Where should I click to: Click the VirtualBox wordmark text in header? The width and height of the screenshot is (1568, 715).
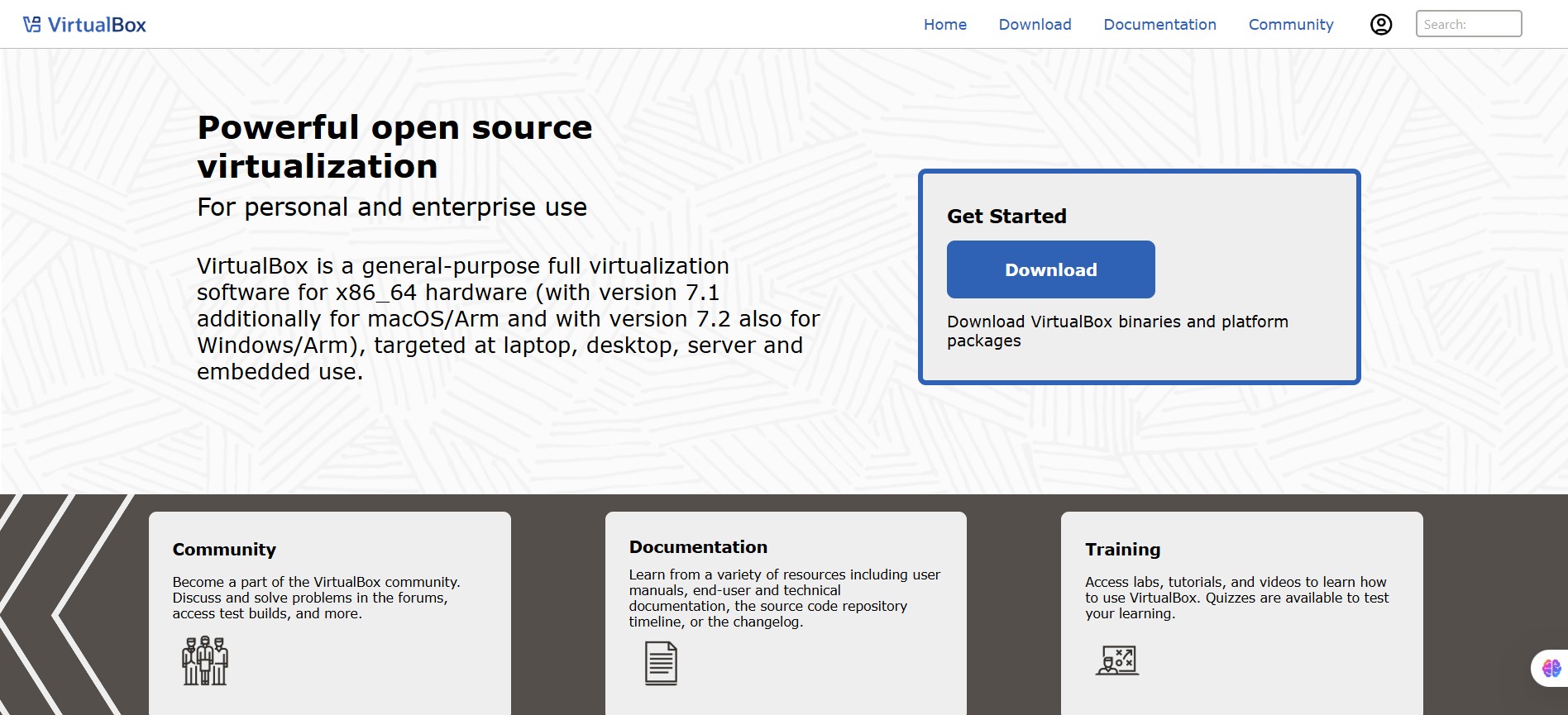point(97,25)
